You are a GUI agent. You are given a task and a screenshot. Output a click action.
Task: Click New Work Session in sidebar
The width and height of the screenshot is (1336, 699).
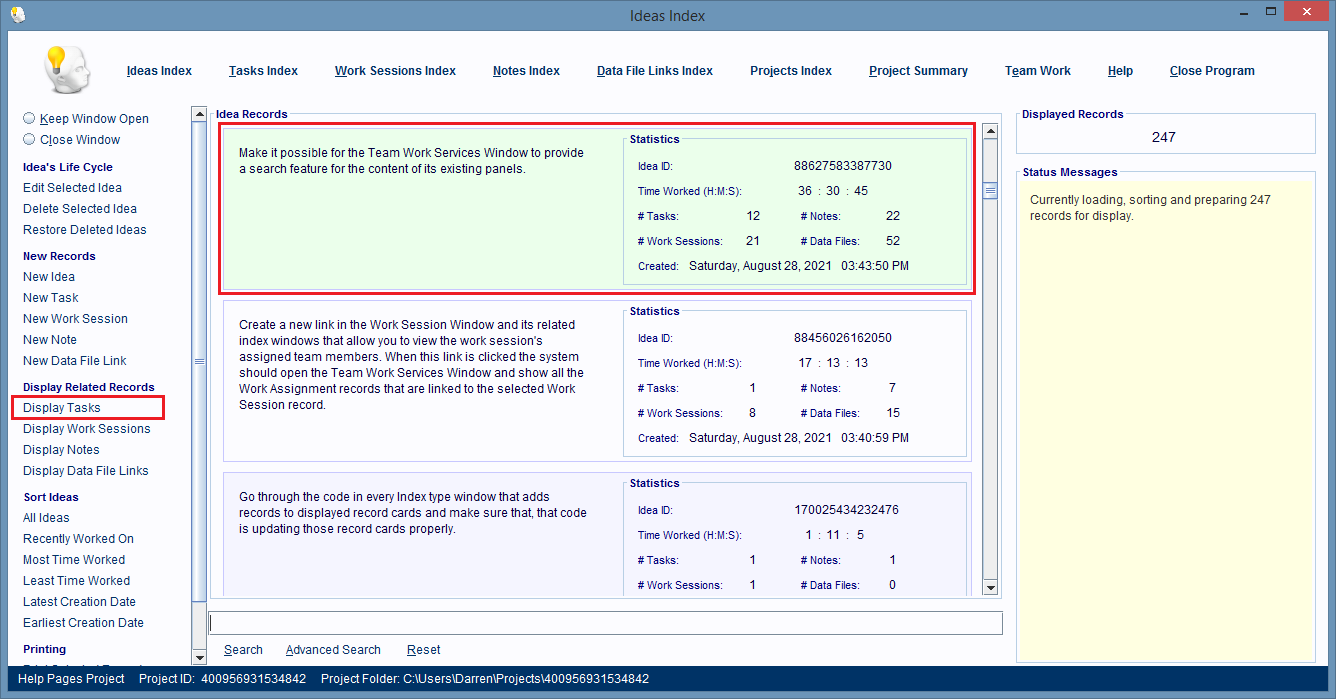(x=75, y=319)
